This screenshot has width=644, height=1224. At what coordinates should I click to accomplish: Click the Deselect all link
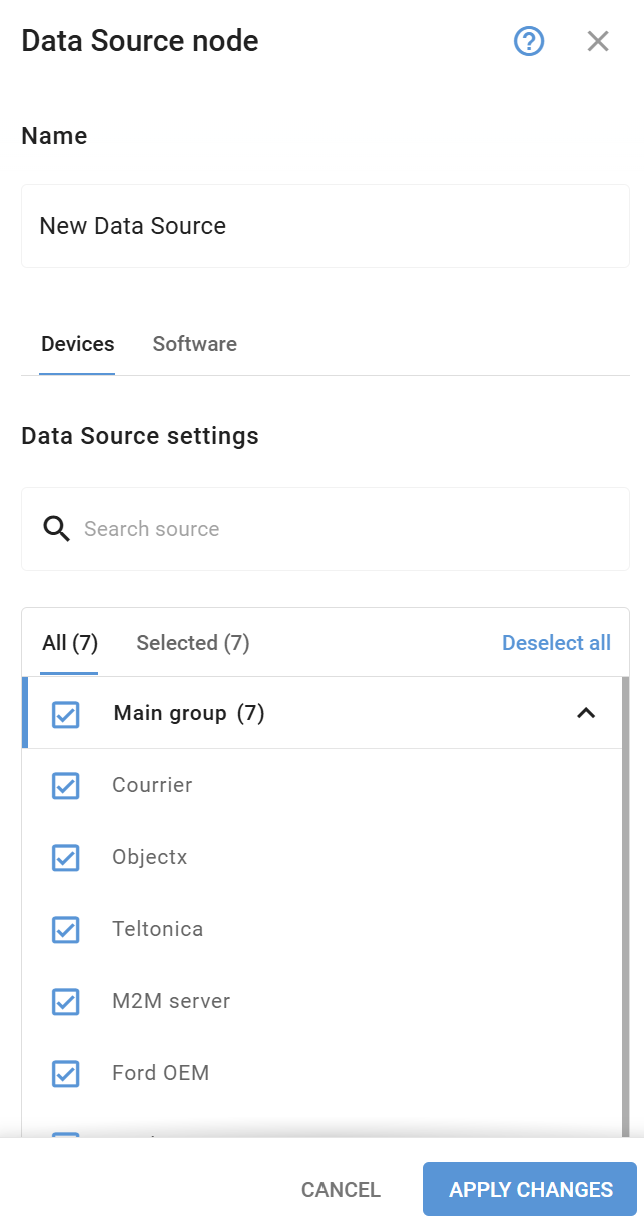coord(556,643)
